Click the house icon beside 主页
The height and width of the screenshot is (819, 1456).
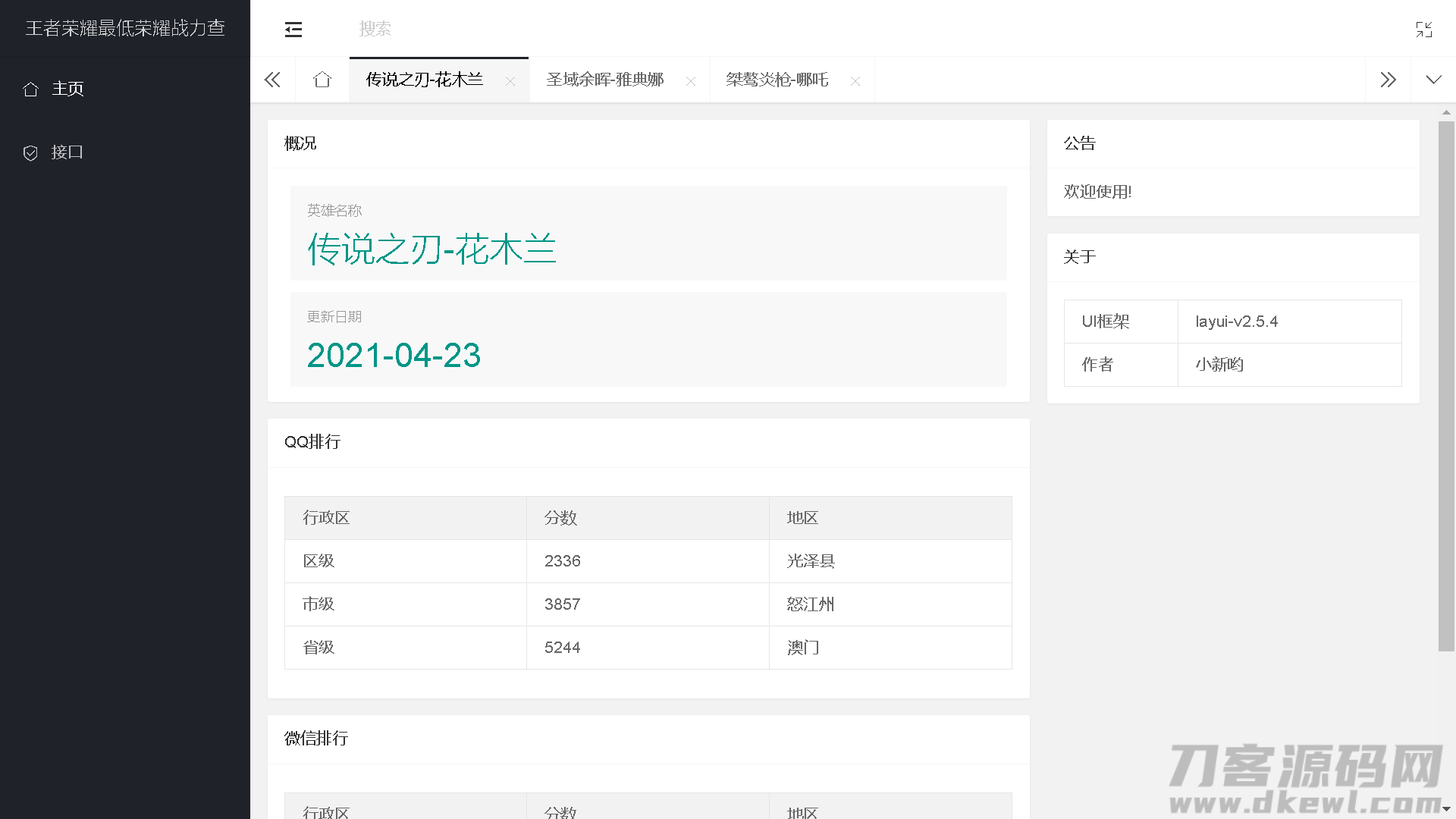[x=30, y=89]
